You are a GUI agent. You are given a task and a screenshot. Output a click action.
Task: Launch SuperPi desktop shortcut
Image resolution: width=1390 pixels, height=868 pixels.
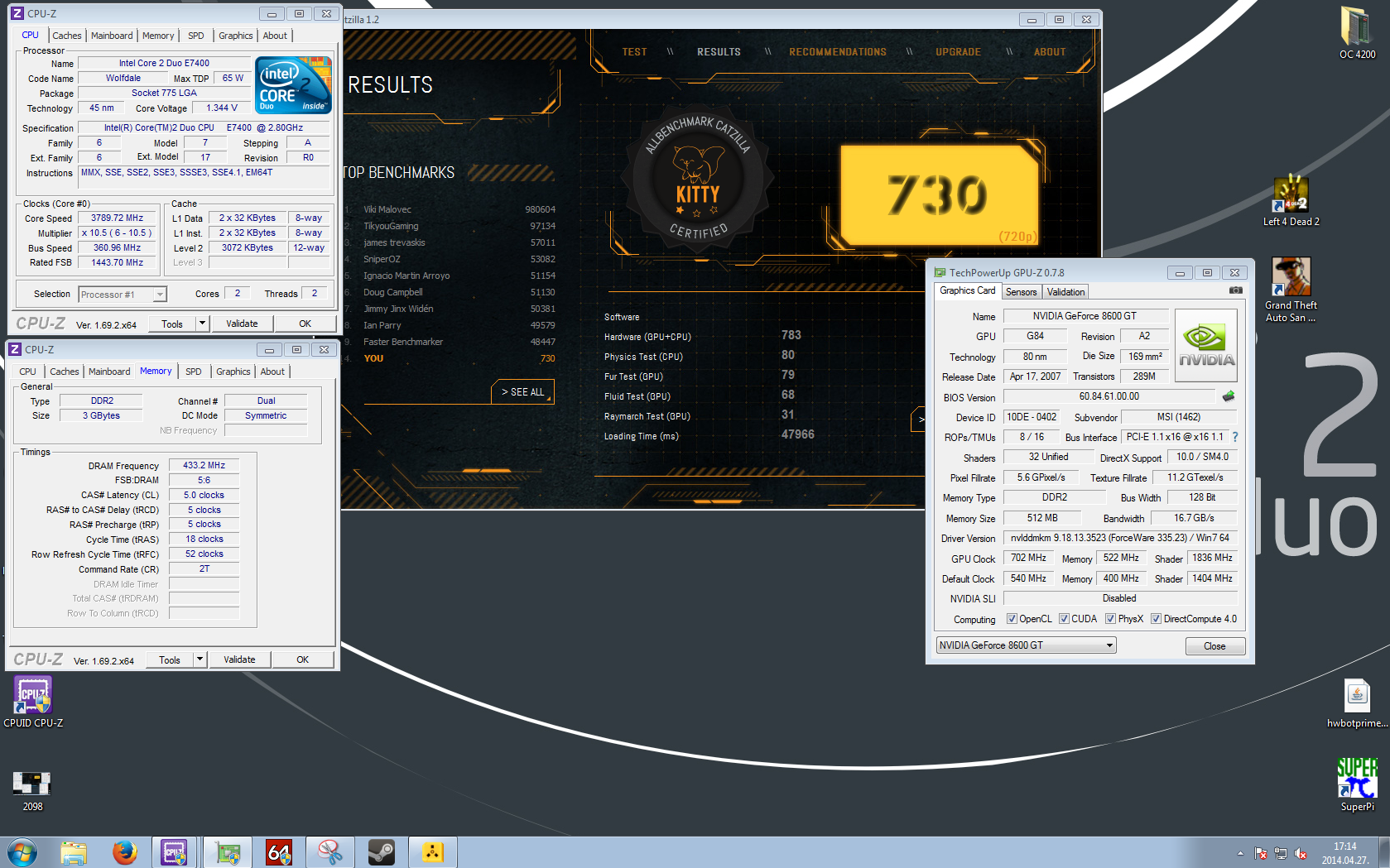tap(1357, 784)
